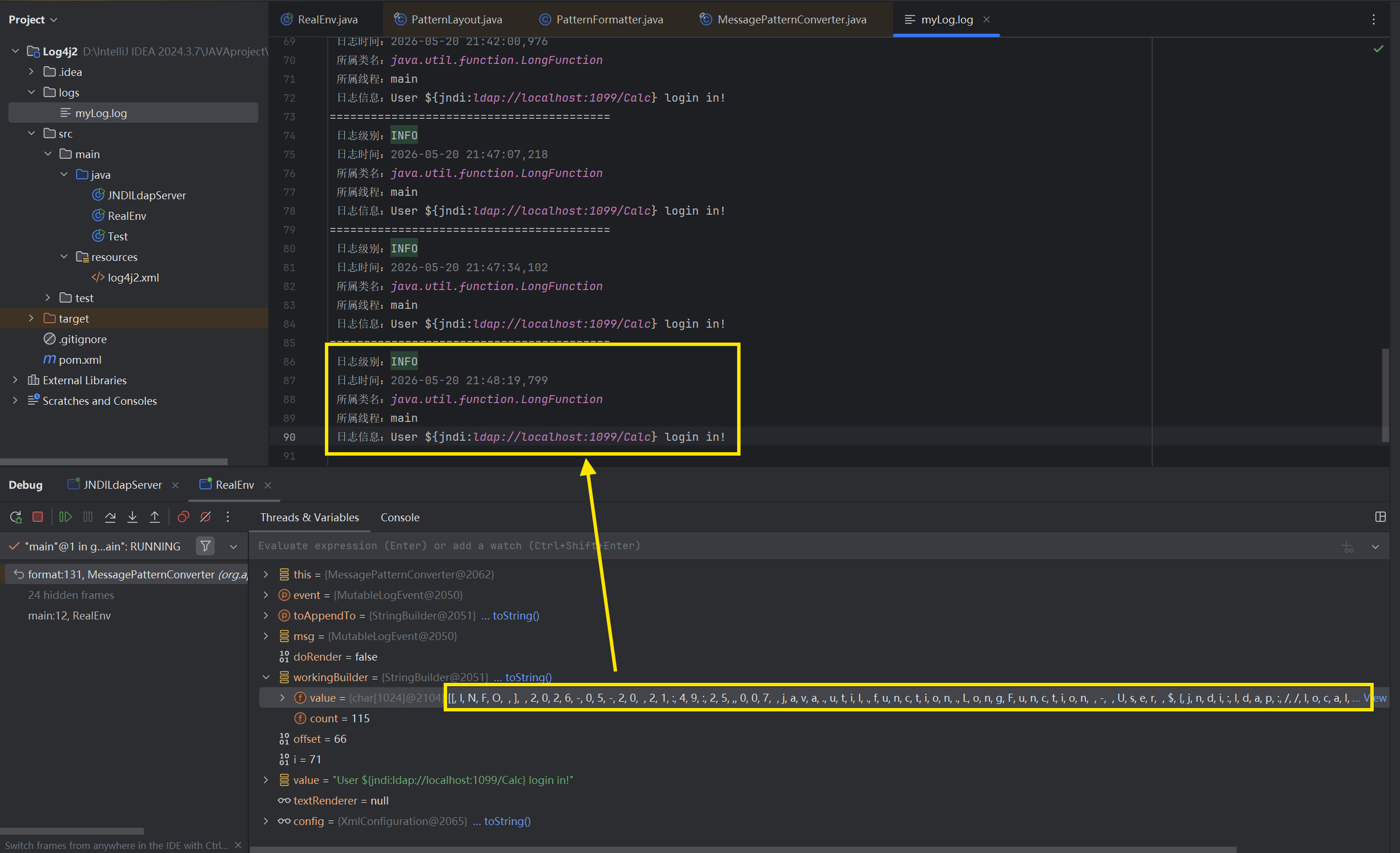Viewport: 1400px width, 853px height.
Task: Expand the test folder
Action: pyautogui.click(x=48, y=298)
